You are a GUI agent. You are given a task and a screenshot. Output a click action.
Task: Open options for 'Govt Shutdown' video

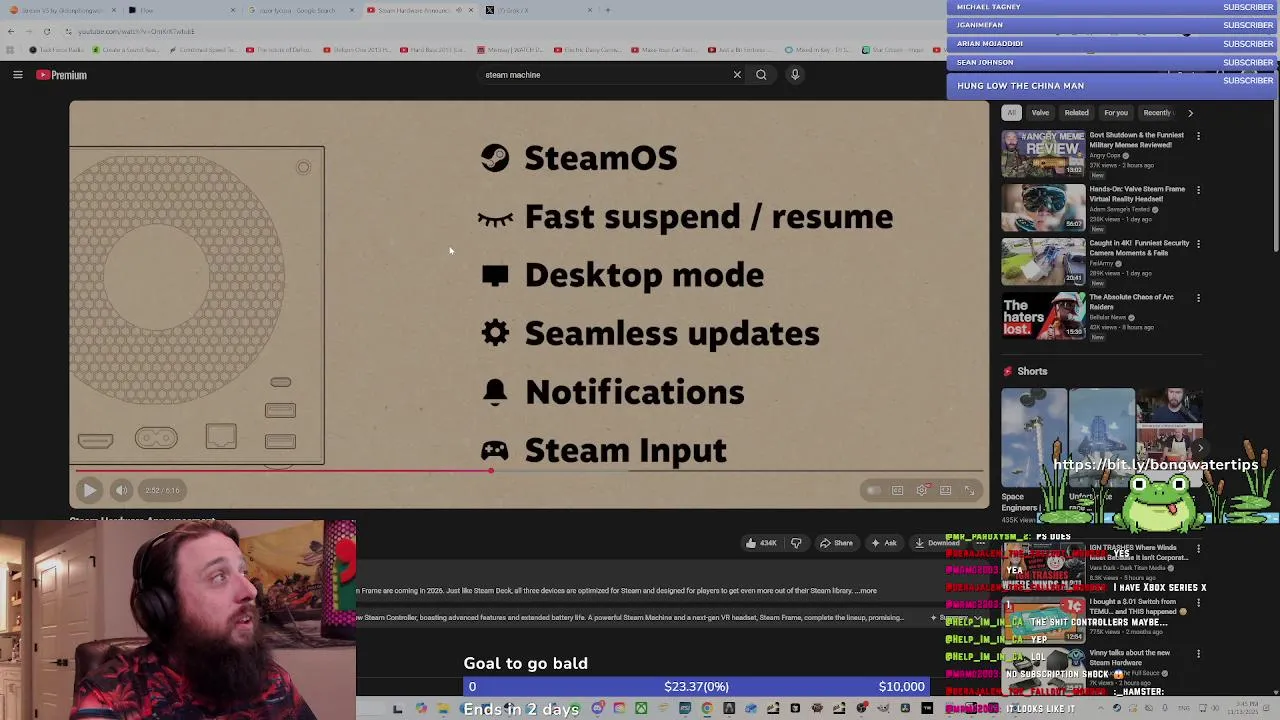click(1198, 136)
